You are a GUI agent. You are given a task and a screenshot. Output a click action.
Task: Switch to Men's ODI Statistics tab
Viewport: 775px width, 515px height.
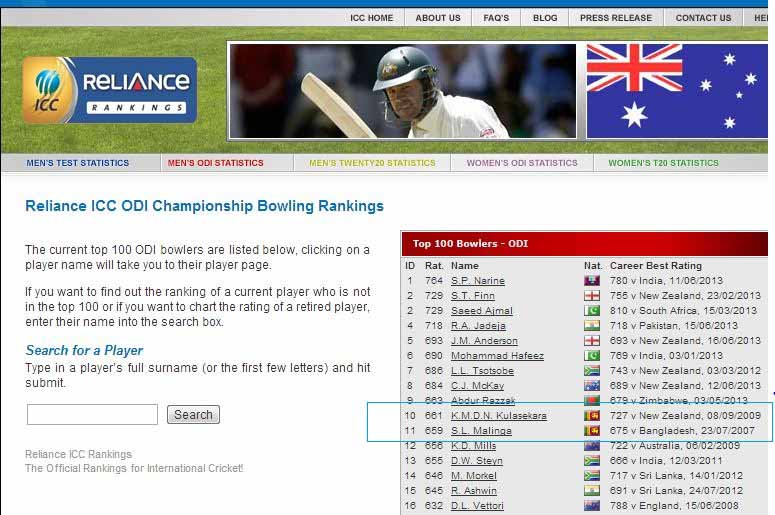215,163
